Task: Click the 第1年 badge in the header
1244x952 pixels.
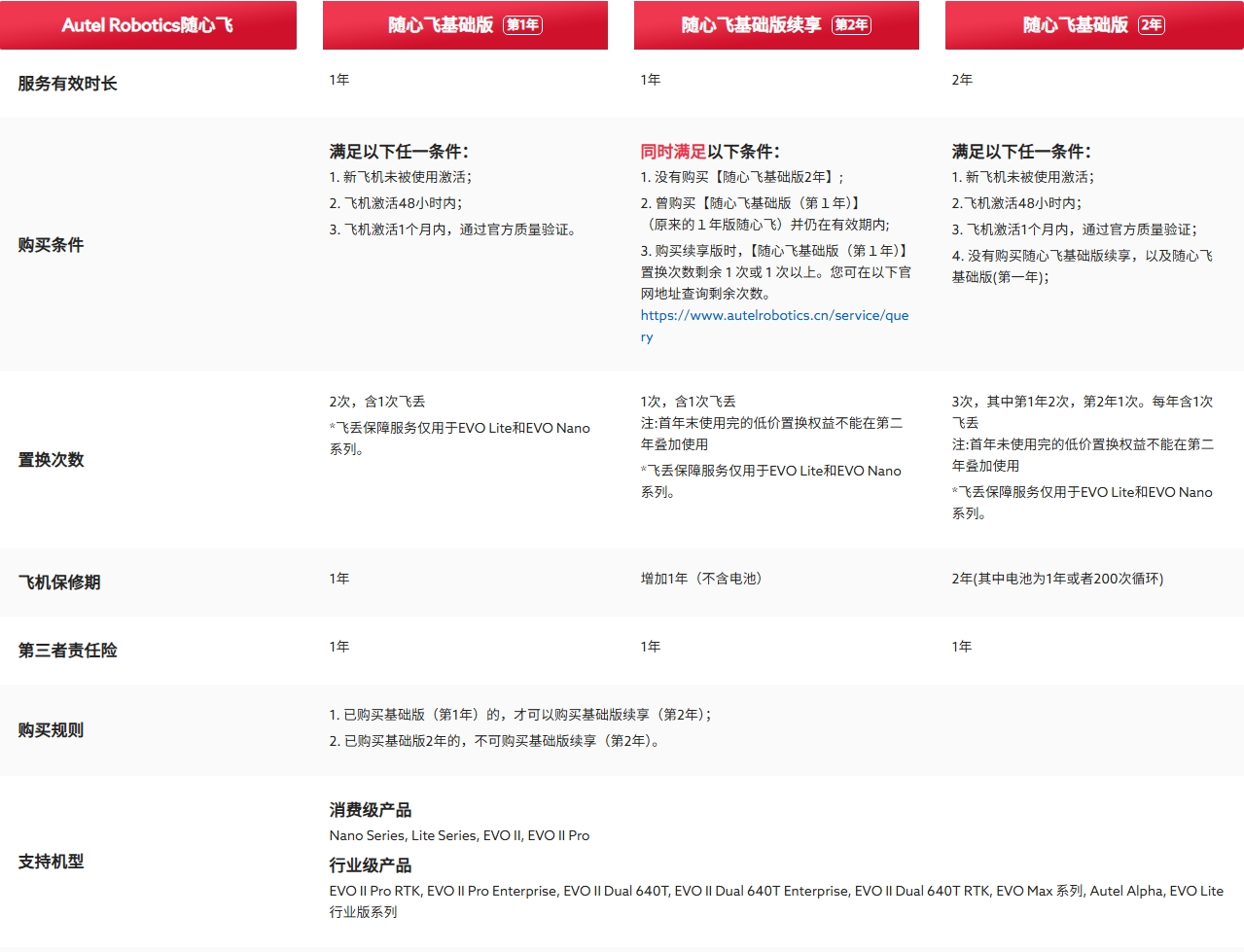Action: (x=522, y=25)
